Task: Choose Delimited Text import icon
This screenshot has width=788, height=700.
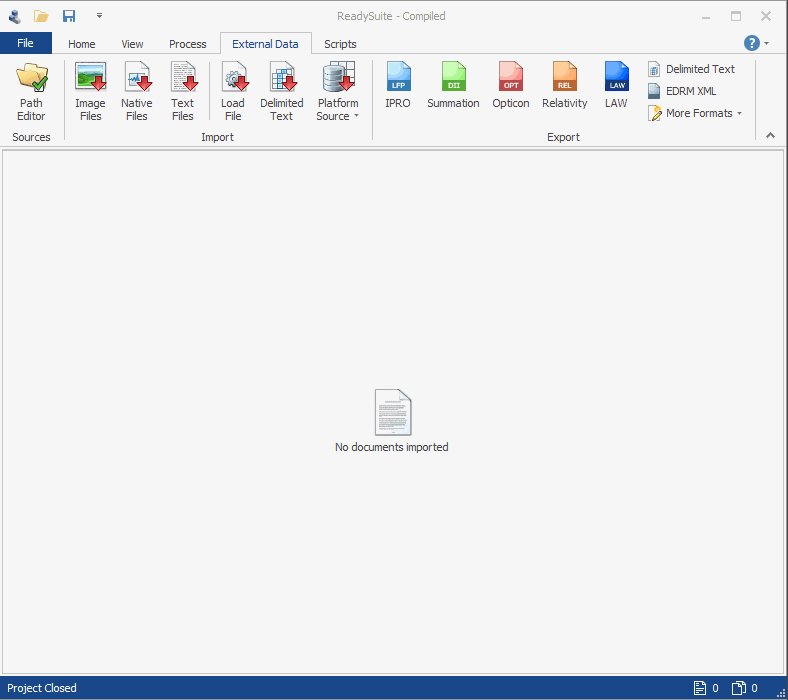Action: point(281,91)
